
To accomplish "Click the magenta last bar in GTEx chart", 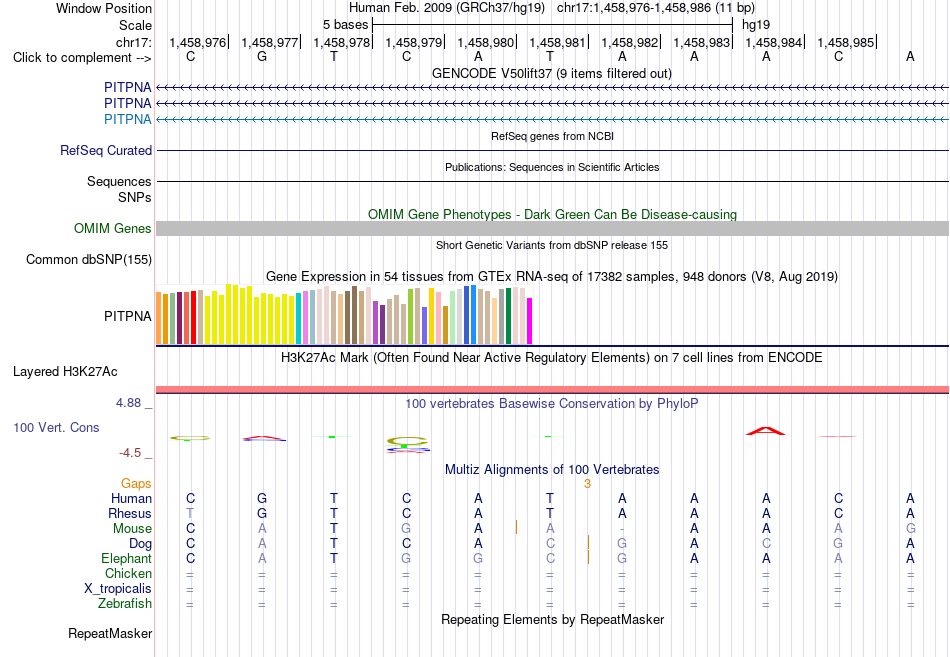I will click(530, 321).
